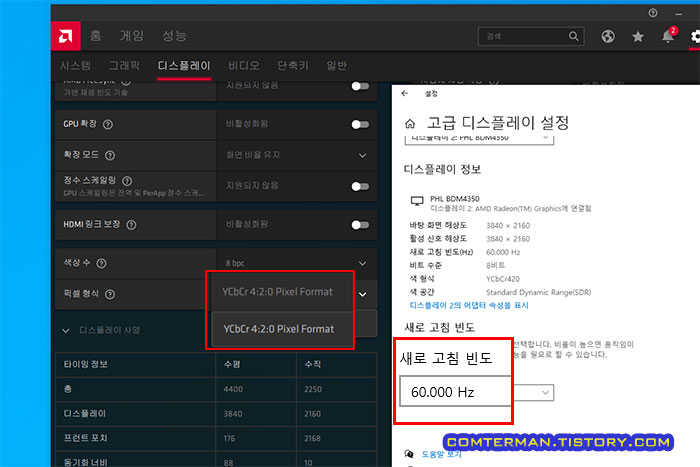Image resolution: width=700 pixels, height=467 pixels.
Task: Show help for GPU 확장
Action: pos(108,125)
